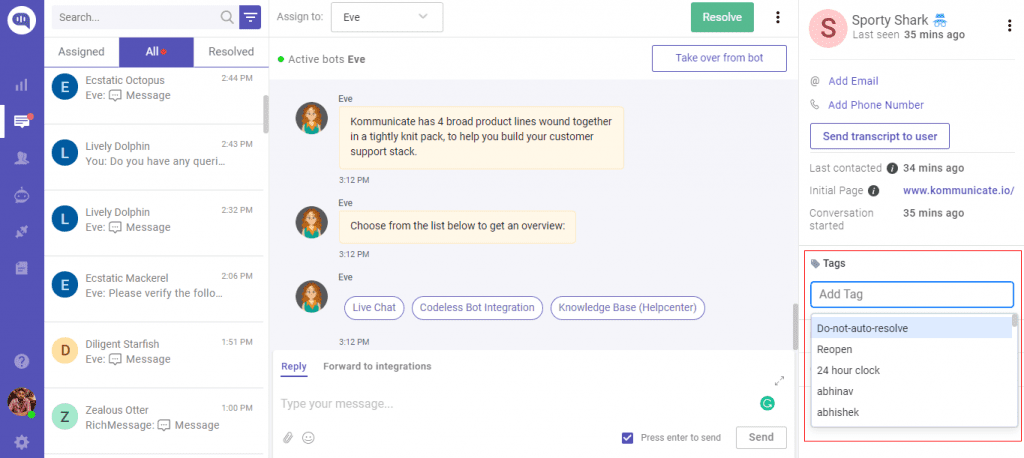The width and height of the screenshot is (1024, 458).
Task: Click Take over from bot button
Action: (719, 58)
